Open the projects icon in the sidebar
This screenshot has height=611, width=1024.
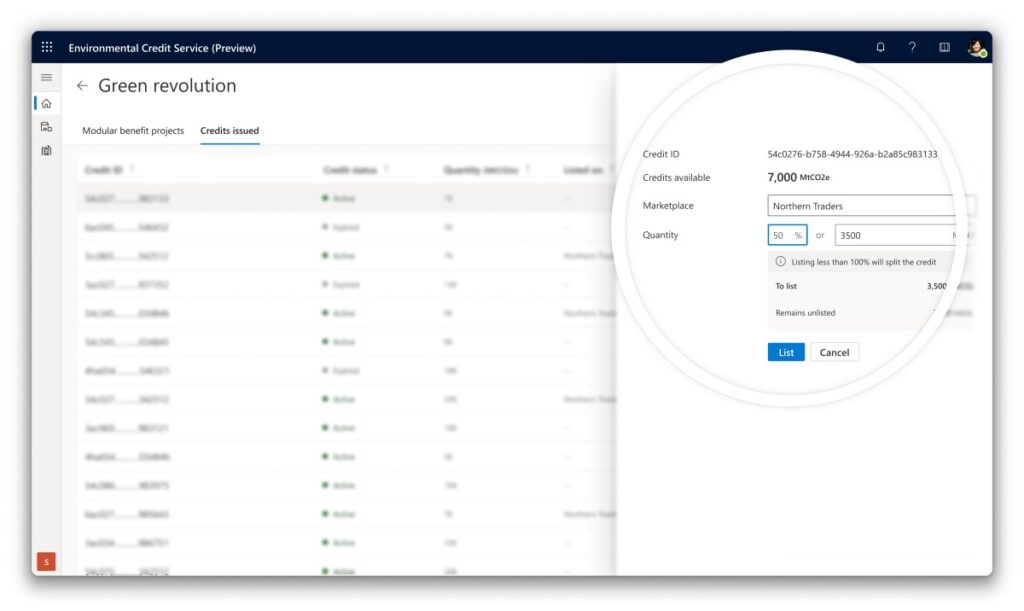[46, 126]
